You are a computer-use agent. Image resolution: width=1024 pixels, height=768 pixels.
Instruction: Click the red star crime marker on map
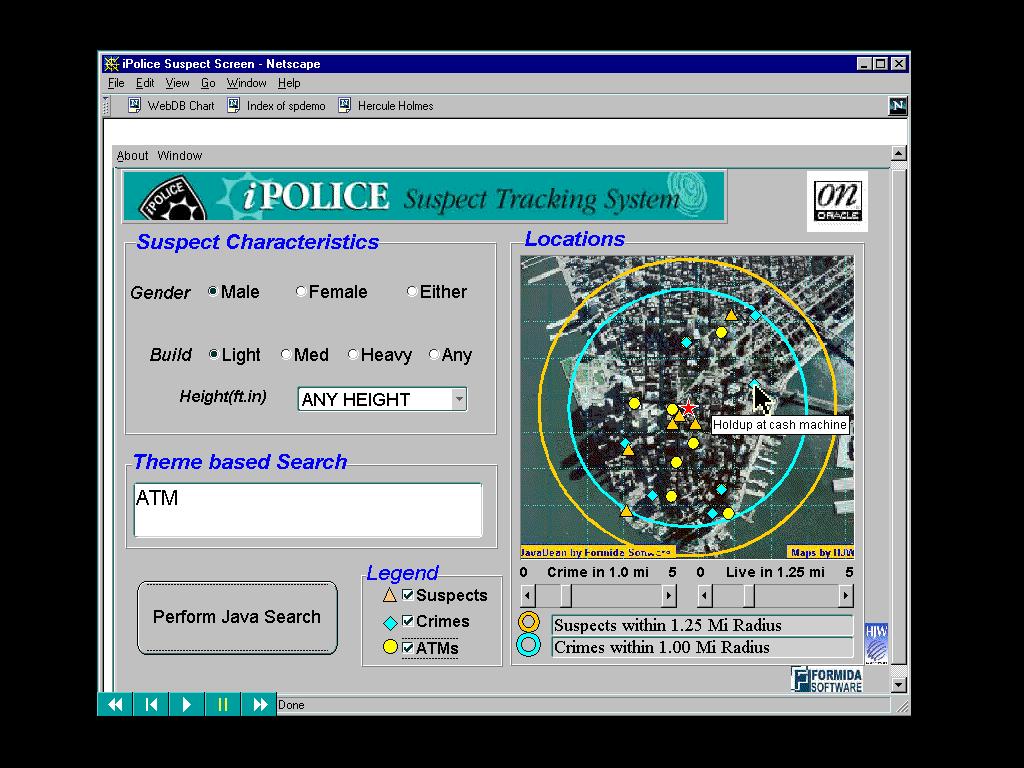tap(688, 408)
